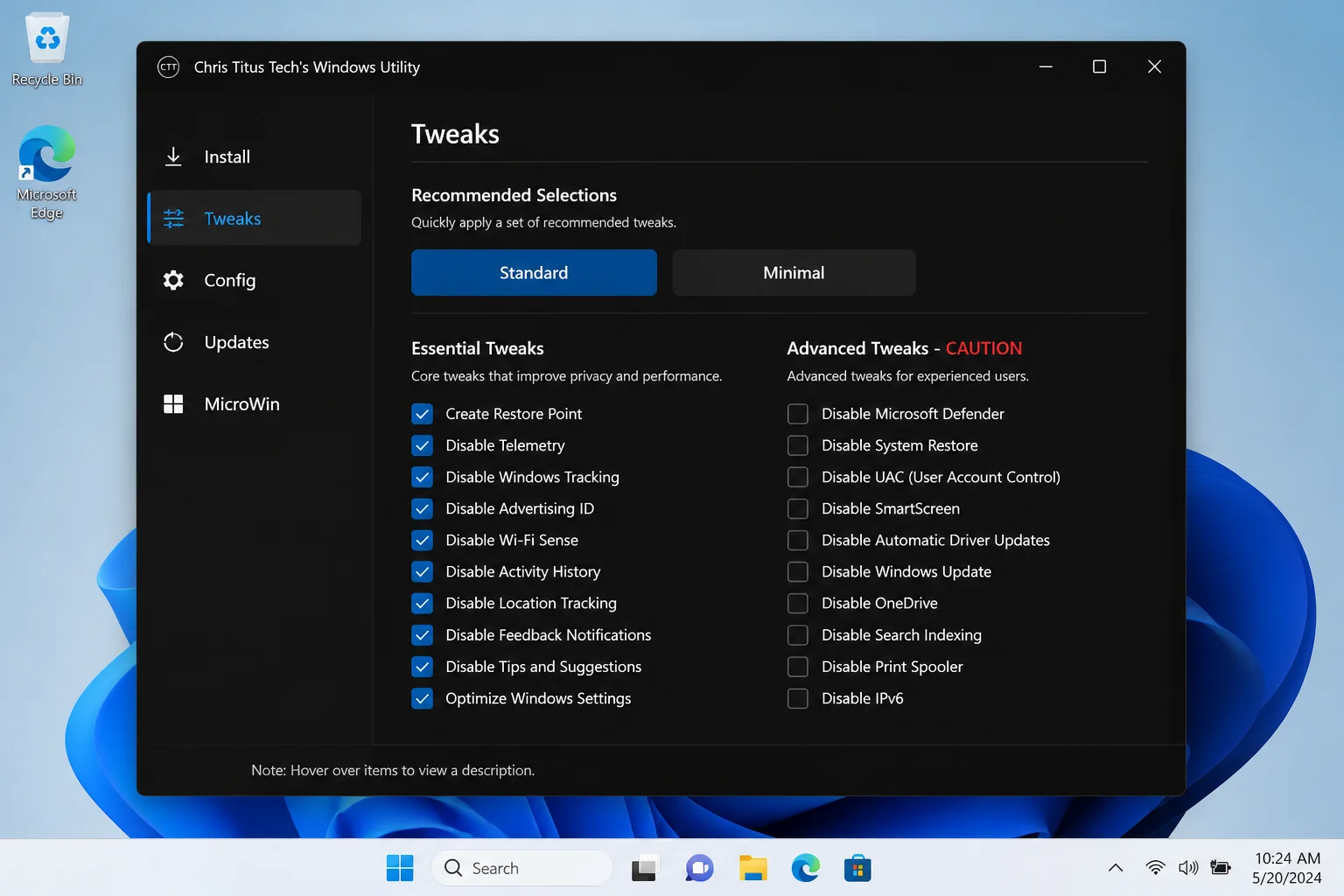Open the Windows Start menu
This screenshot has height=896, width=1344.
tap(400, 868)
